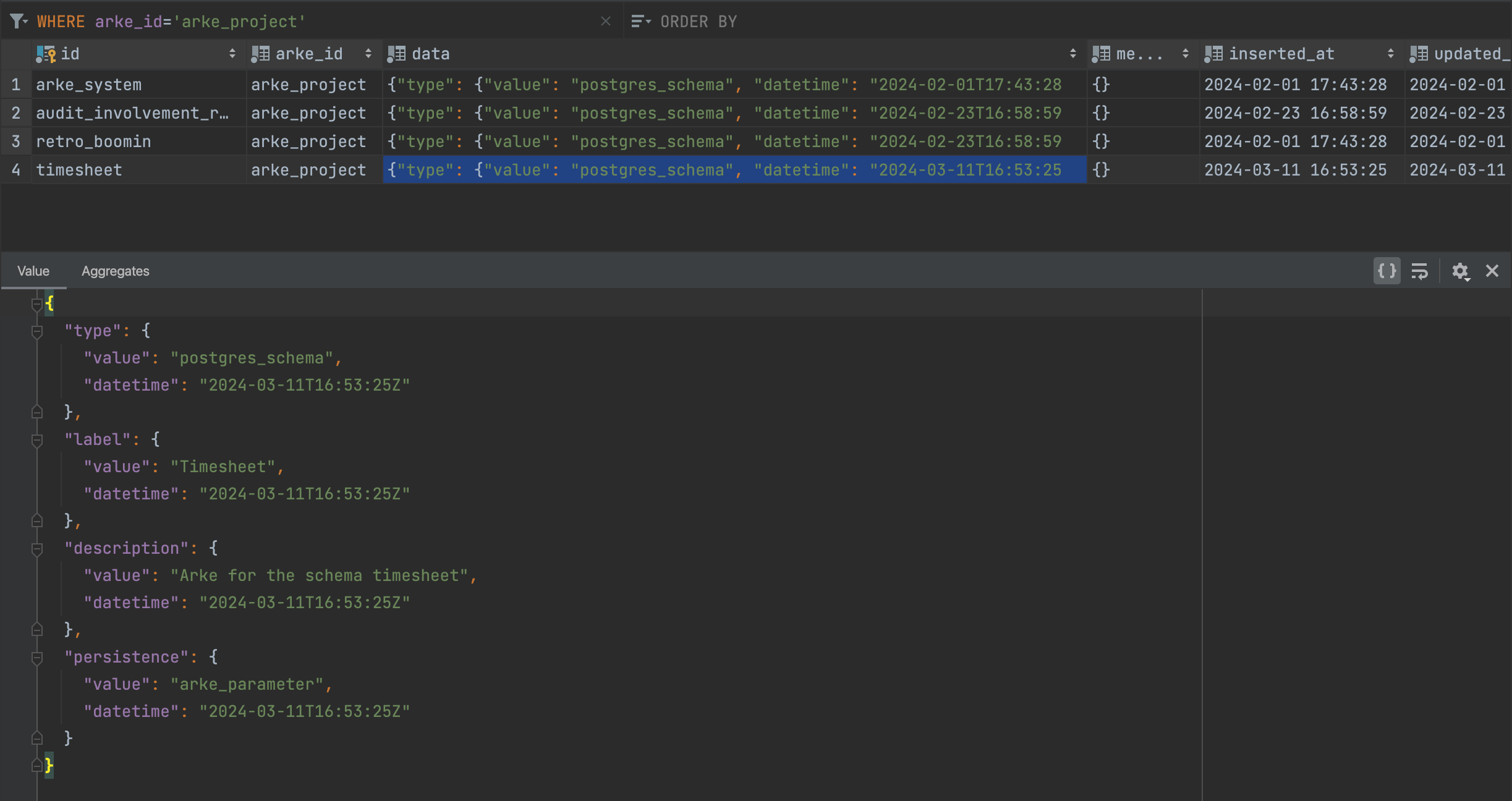Expand the label node in JSON viewer
1512x801 pixels.
(x=37, y=438)
